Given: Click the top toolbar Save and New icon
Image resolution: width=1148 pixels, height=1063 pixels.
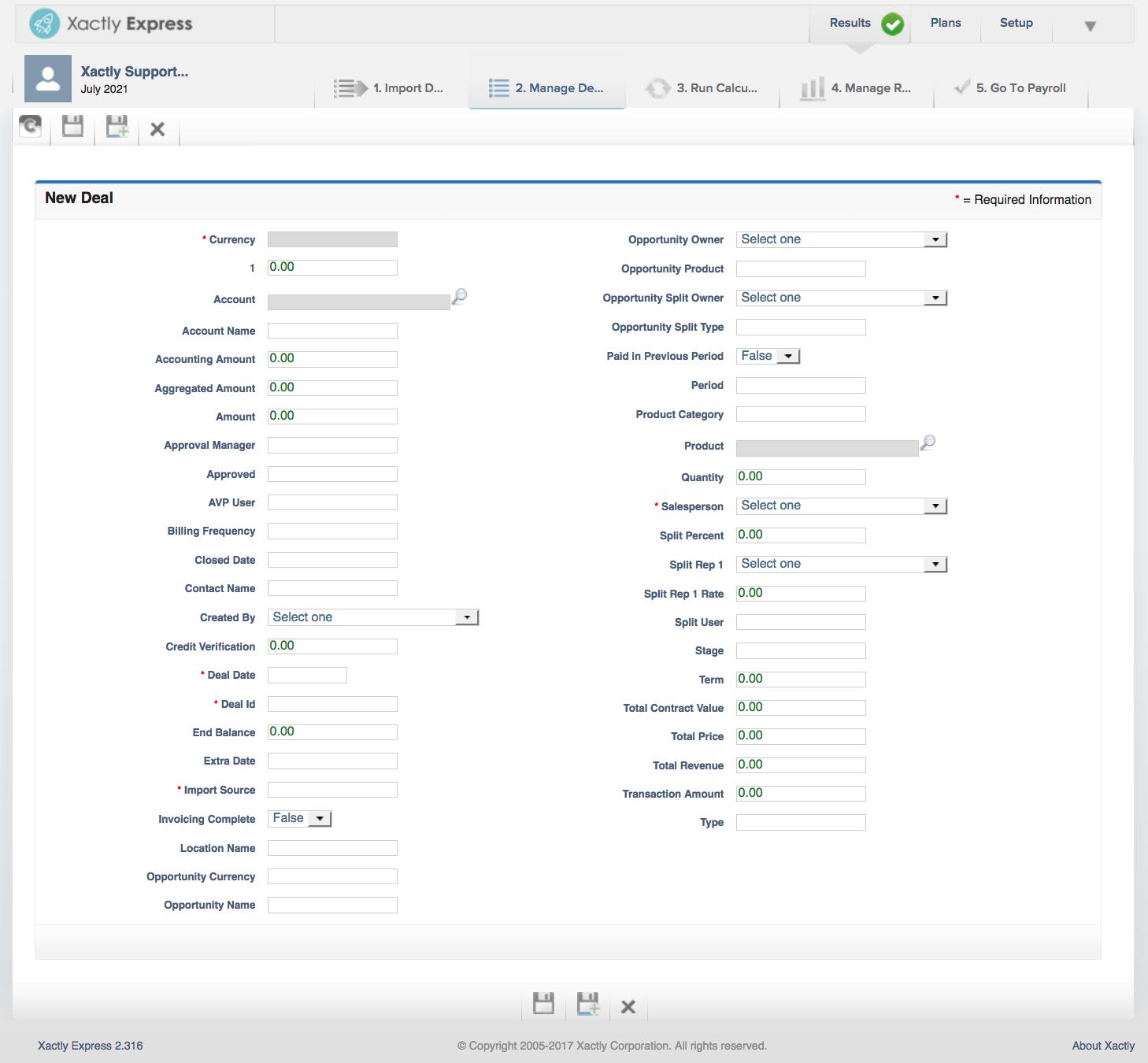Looking at the screenshot, I should 117,126.
